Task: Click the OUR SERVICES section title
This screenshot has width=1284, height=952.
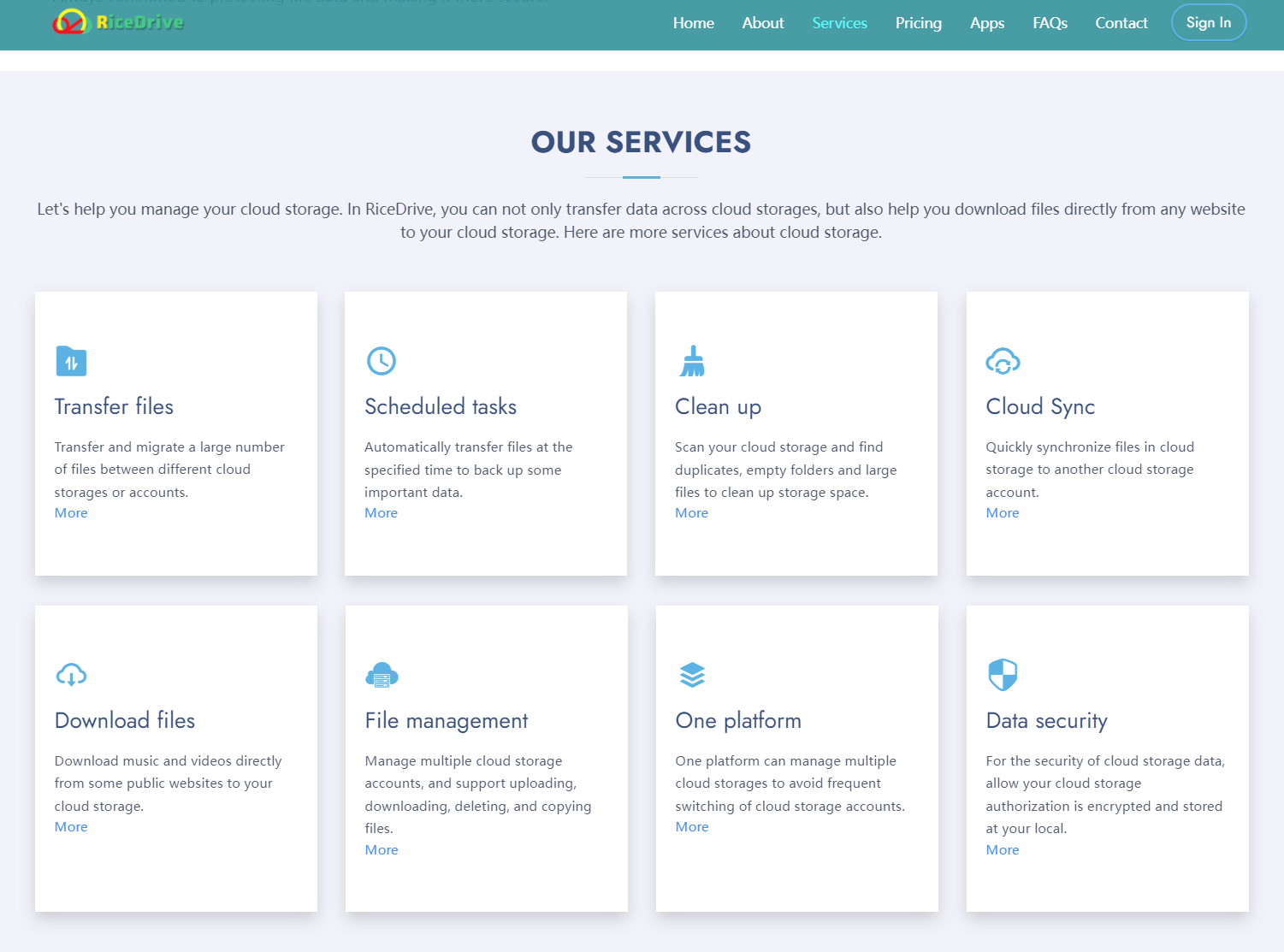Action: click(641, 142)
